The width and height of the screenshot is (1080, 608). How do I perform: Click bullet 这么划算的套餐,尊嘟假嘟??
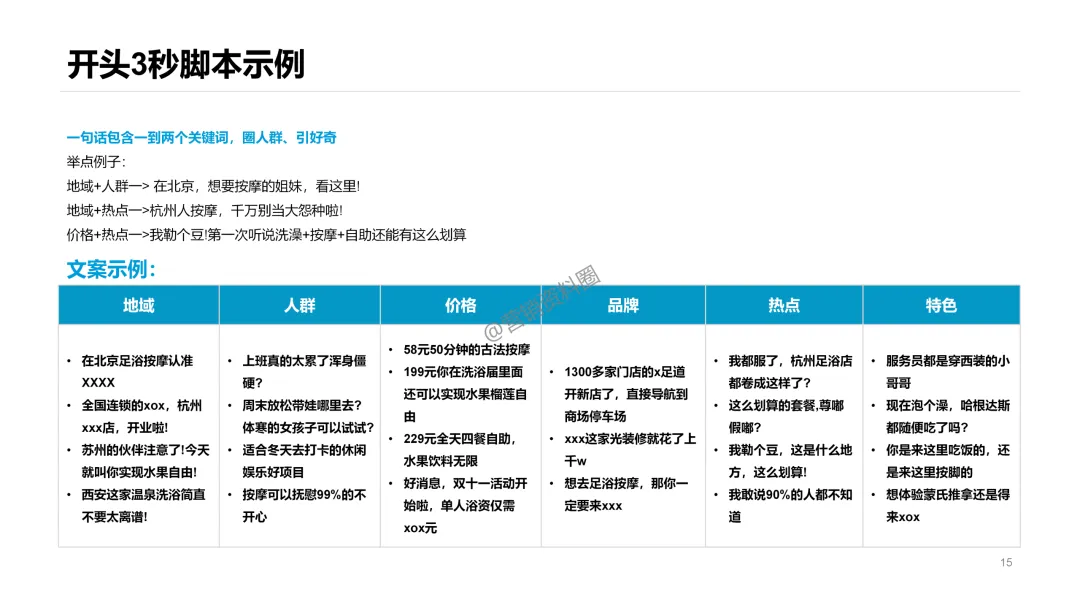786,417
